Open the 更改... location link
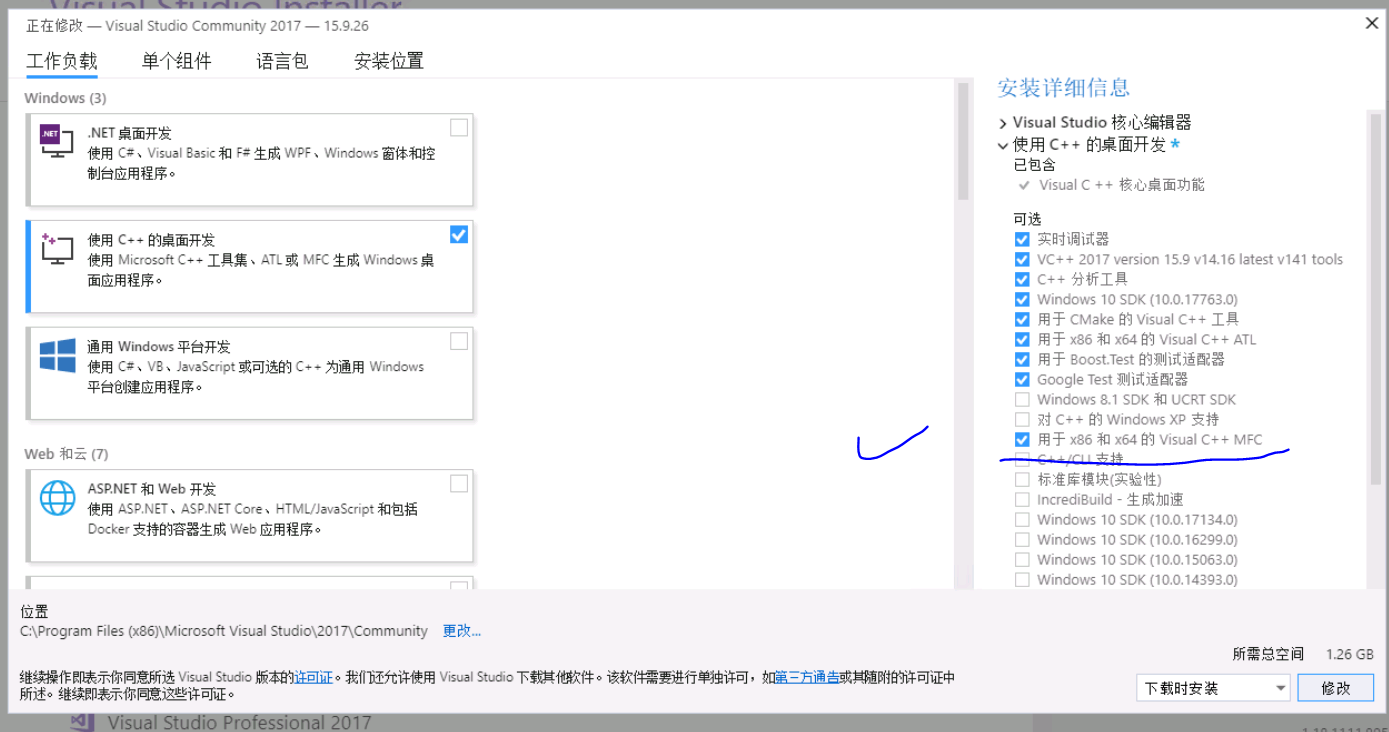This screenshot has width=1389, height=732. [x=462, y=631]
